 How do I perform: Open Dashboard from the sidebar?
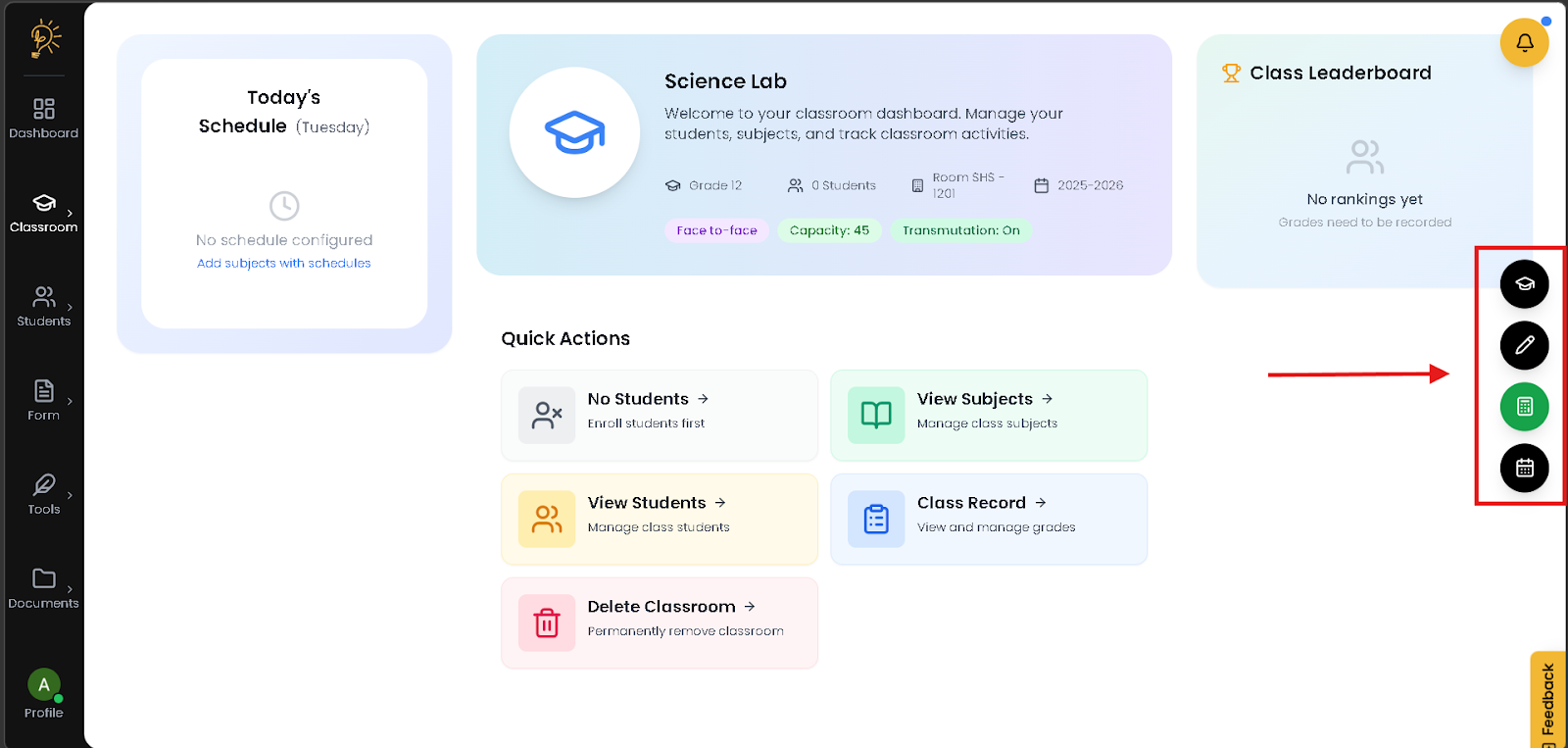pos(44,118)
